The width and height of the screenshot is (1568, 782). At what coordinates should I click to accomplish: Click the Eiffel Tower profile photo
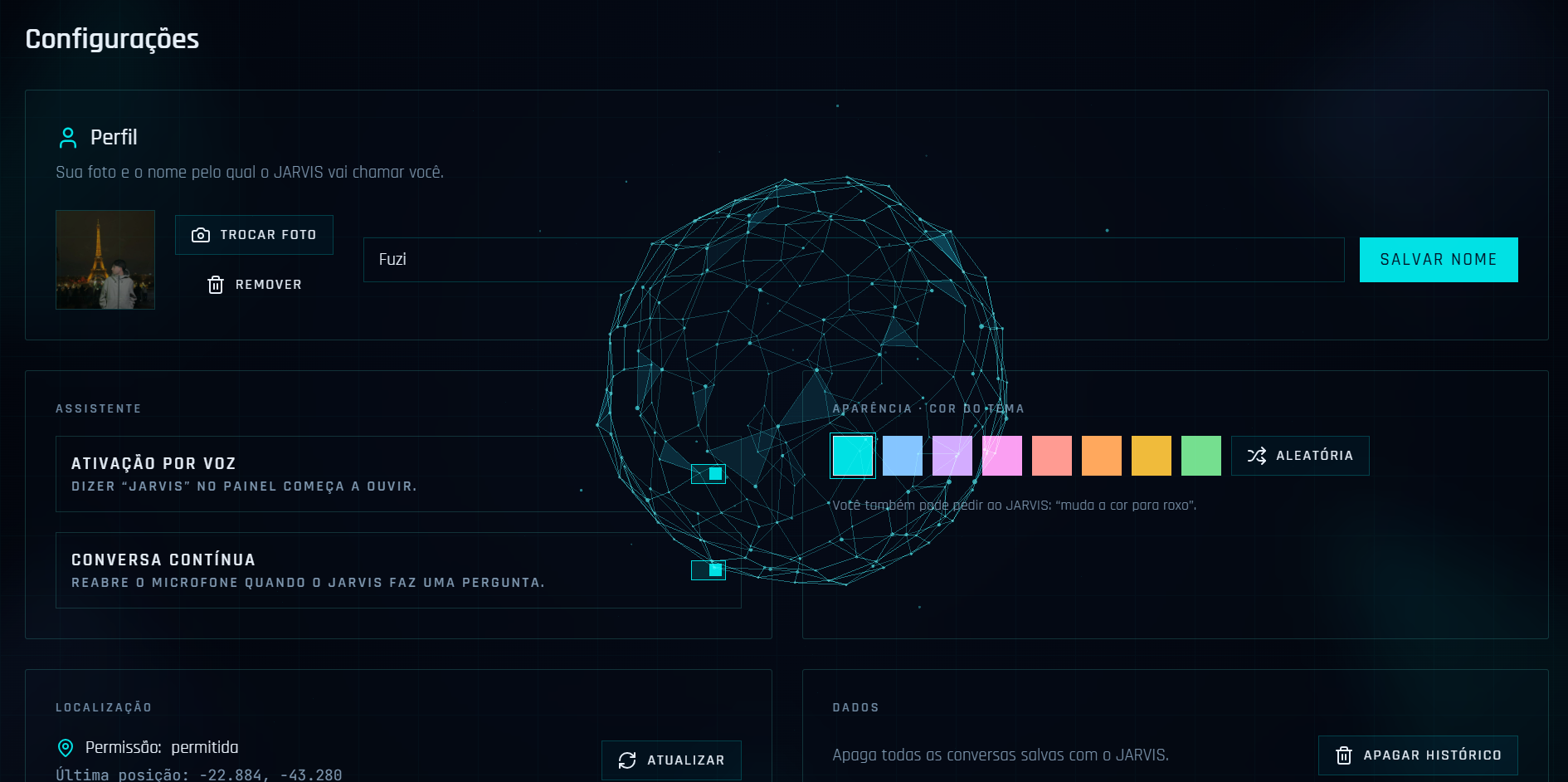tap(105, 260)
